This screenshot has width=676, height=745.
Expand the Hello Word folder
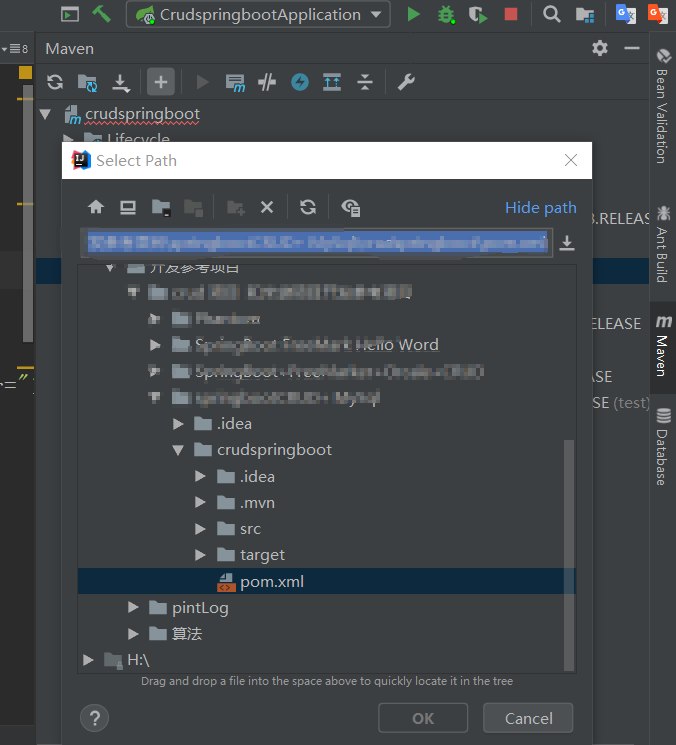pos(155,345)
